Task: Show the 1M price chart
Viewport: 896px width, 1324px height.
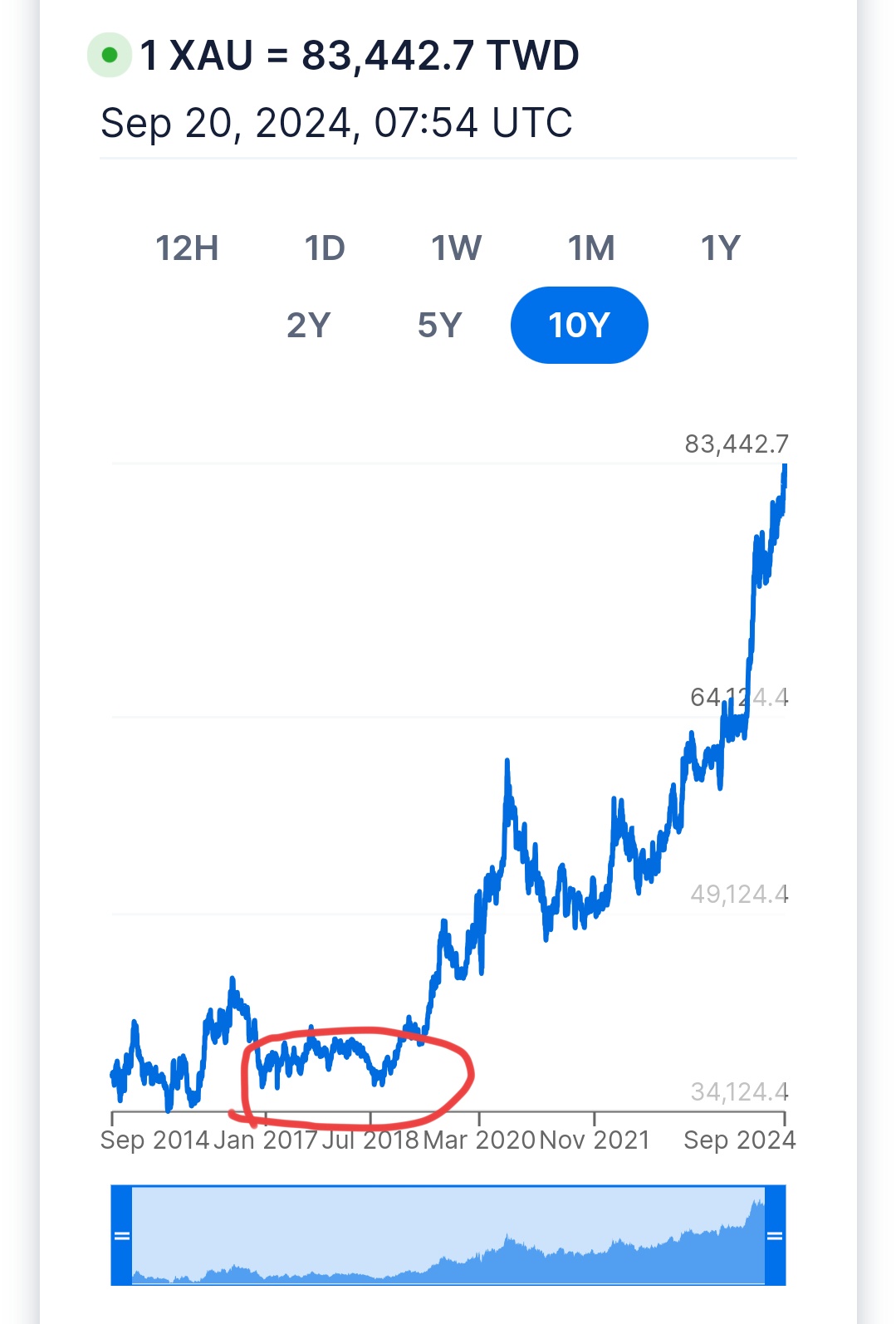Action: (x=591, y=248)
